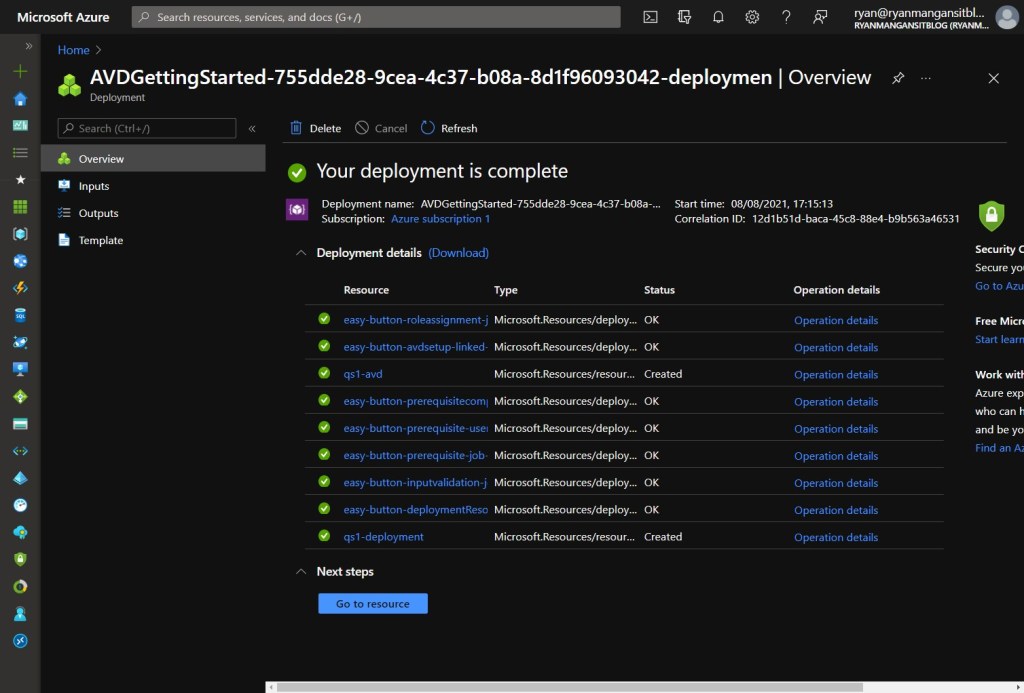This screenshot has height=693, width=1024.
Task: Expand the left portal menu
Action: (x=29, y=46)
